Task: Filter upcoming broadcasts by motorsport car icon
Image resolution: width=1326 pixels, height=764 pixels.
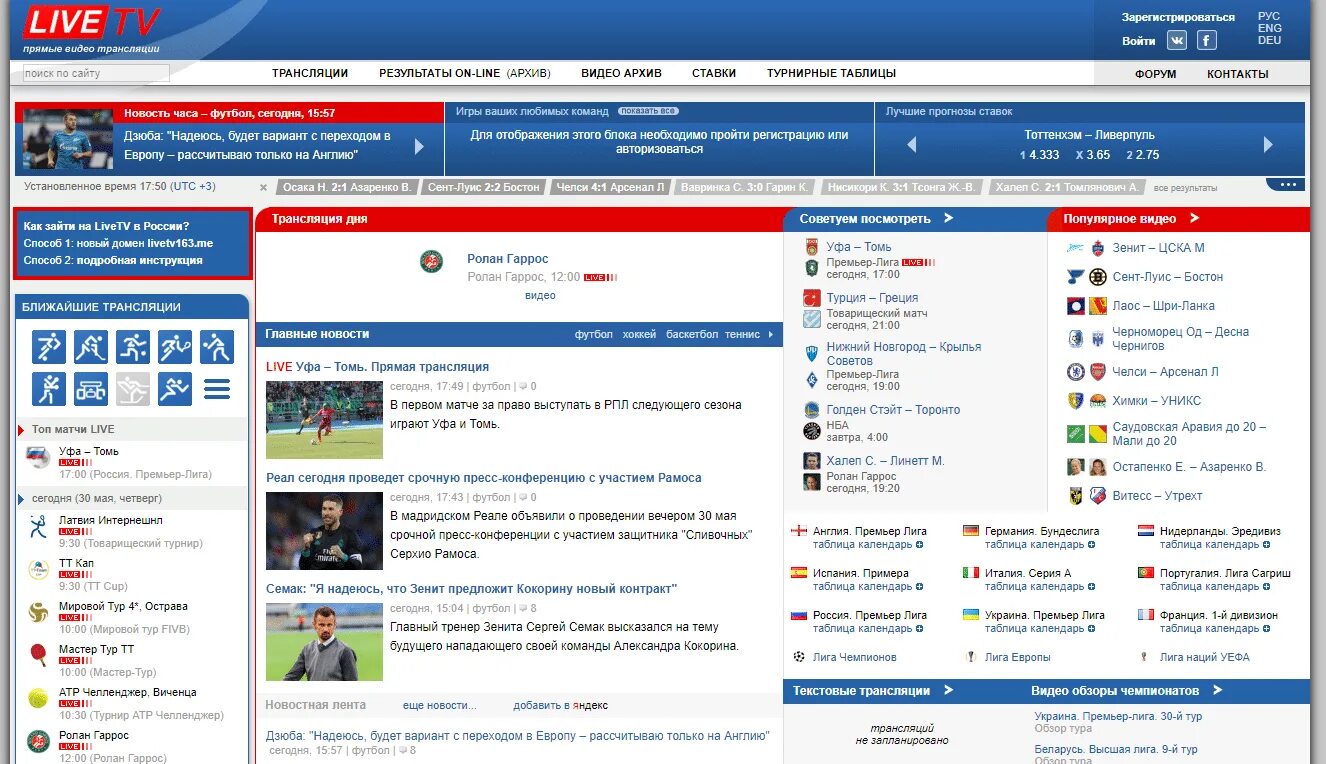Action: click(x=91, y=389)
